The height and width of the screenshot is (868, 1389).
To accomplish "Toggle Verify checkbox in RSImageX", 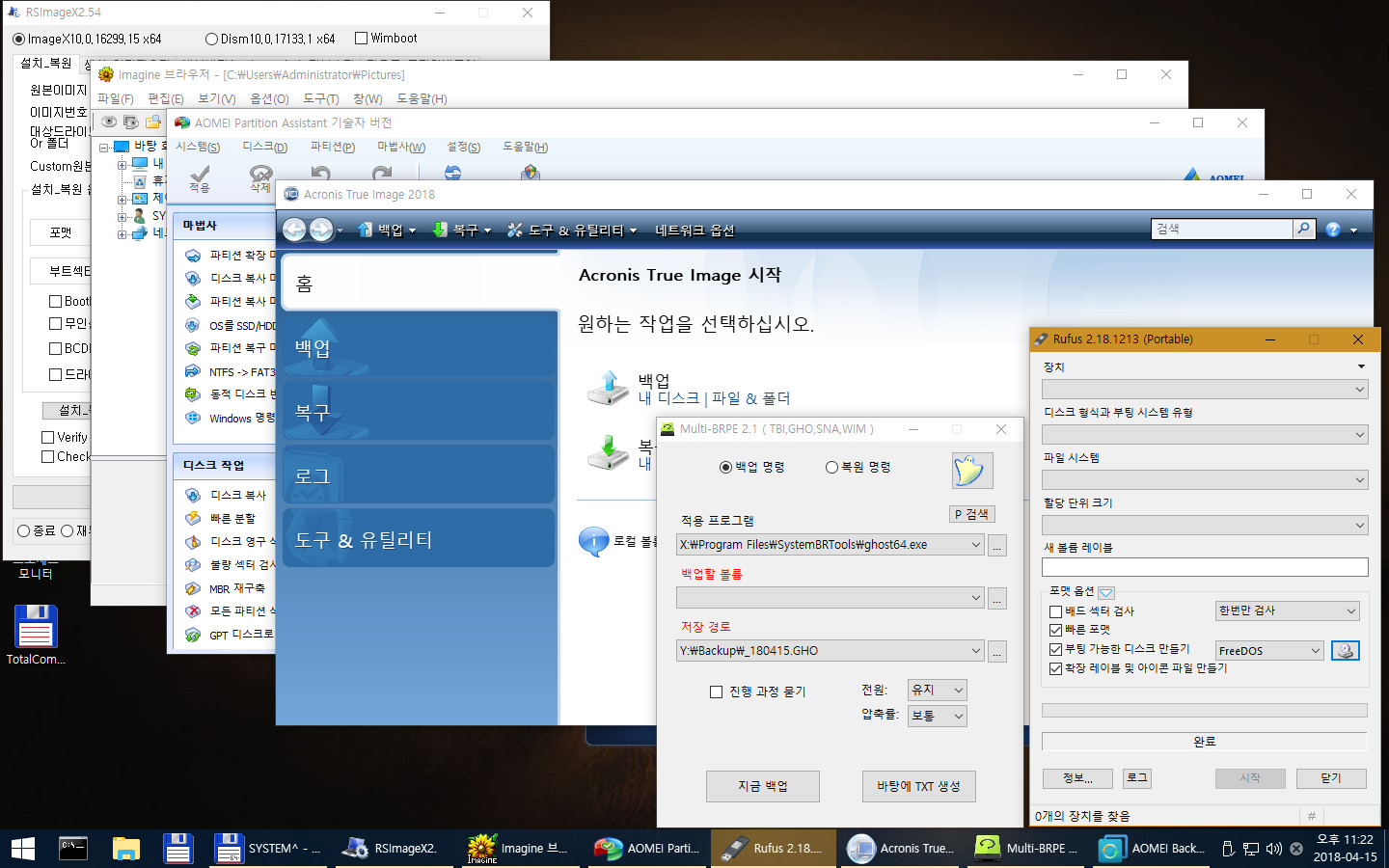I will [47, 437].
